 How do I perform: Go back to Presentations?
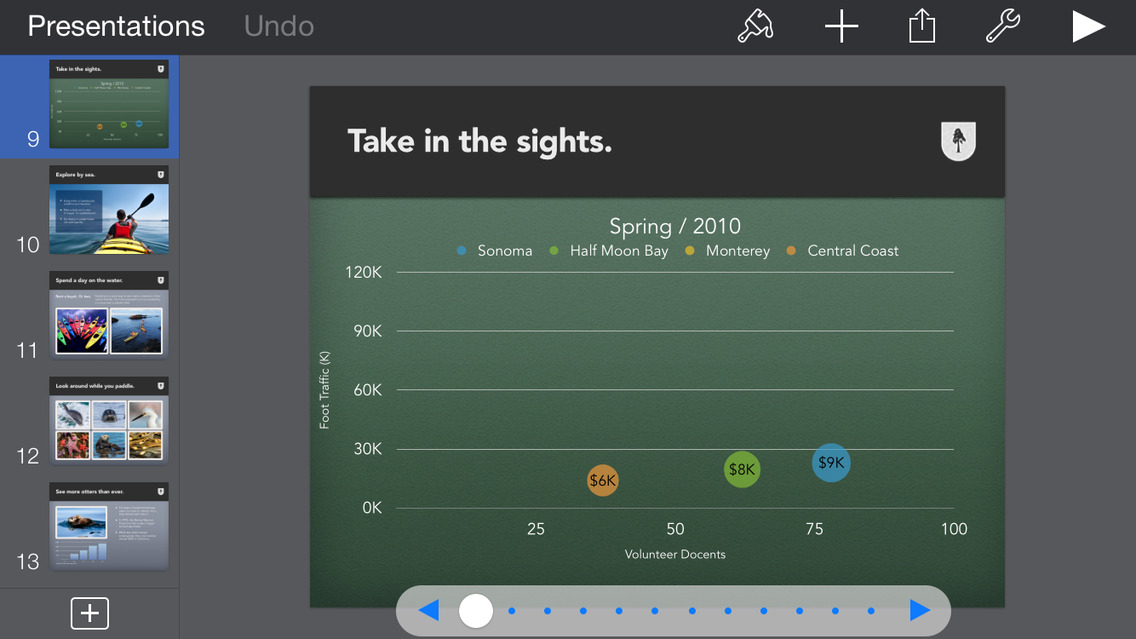116,26
